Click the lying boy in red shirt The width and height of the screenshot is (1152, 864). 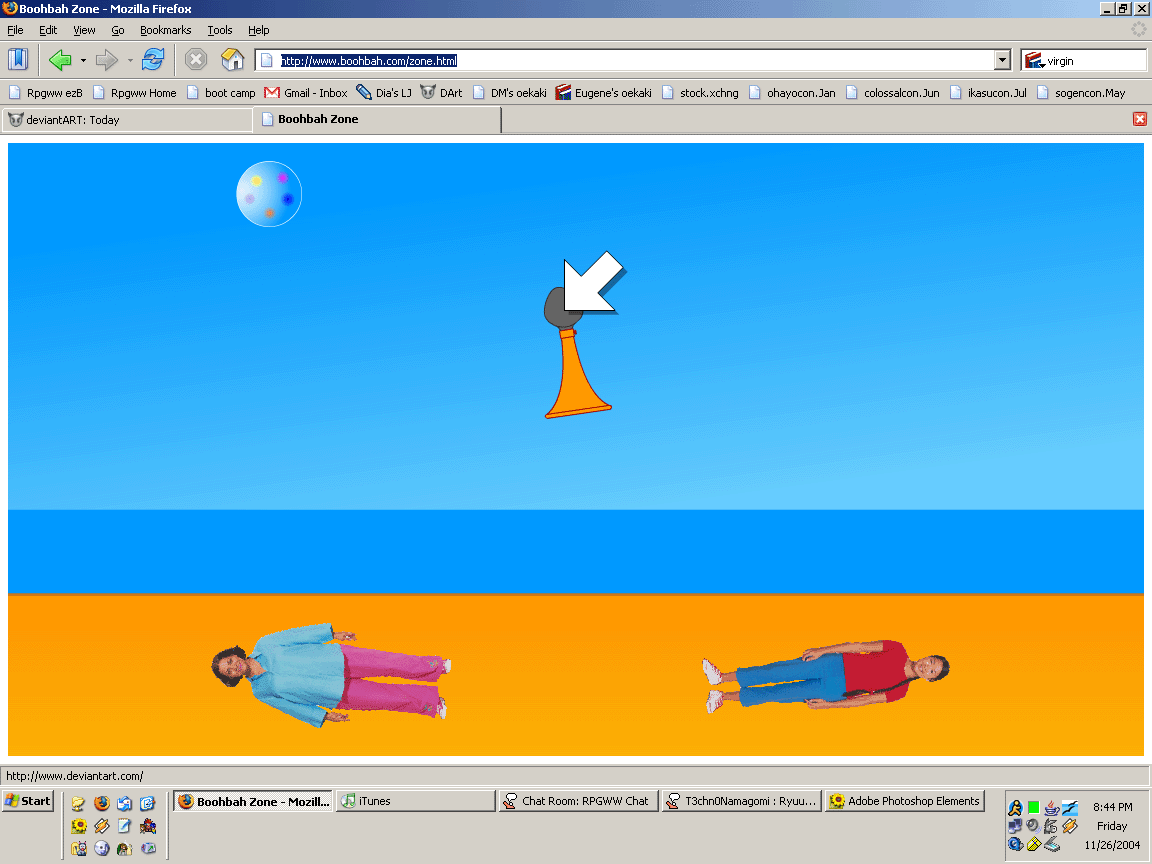point(825,676)
